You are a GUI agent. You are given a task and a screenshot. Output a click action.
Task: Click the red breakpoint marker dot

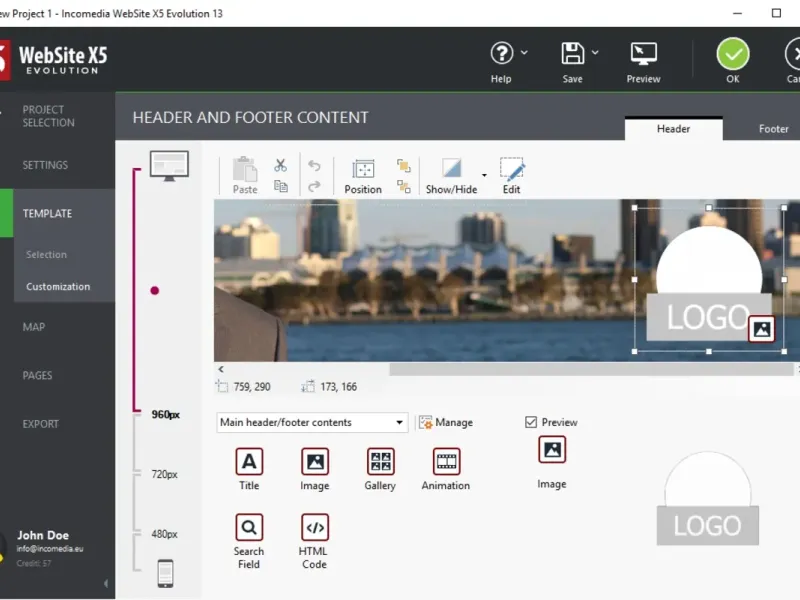[x=155, y=290]
